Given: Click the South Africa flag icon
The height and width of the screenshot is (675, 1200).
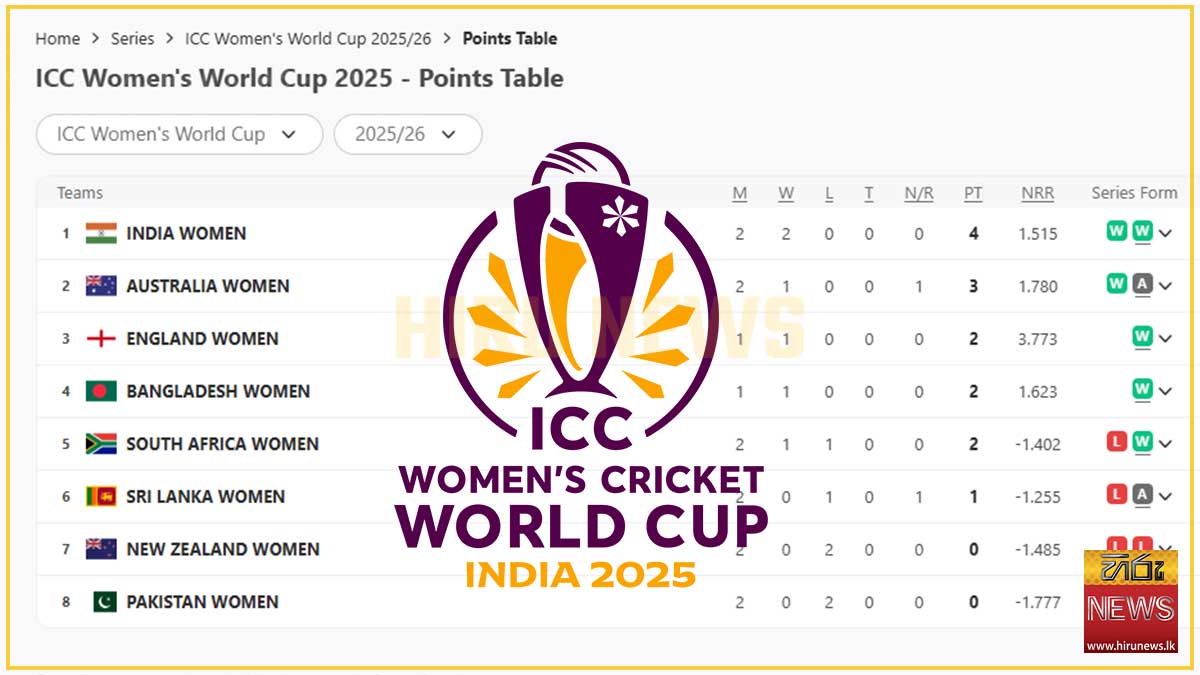Looking at the screenshot, I should click(101, 444).
